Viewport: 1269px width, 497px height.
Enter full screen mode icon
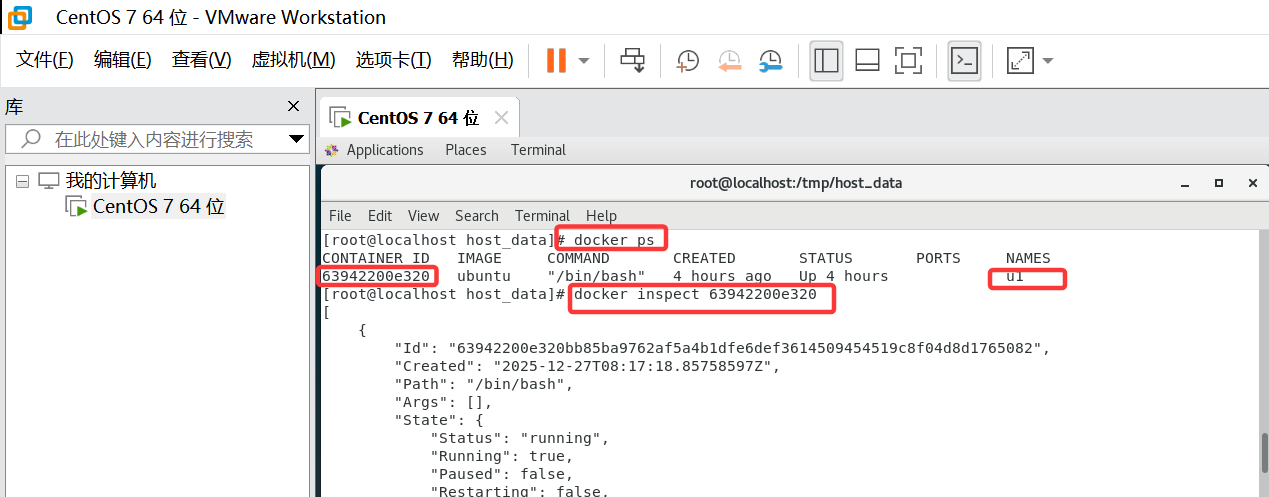(x=908, y=60)
